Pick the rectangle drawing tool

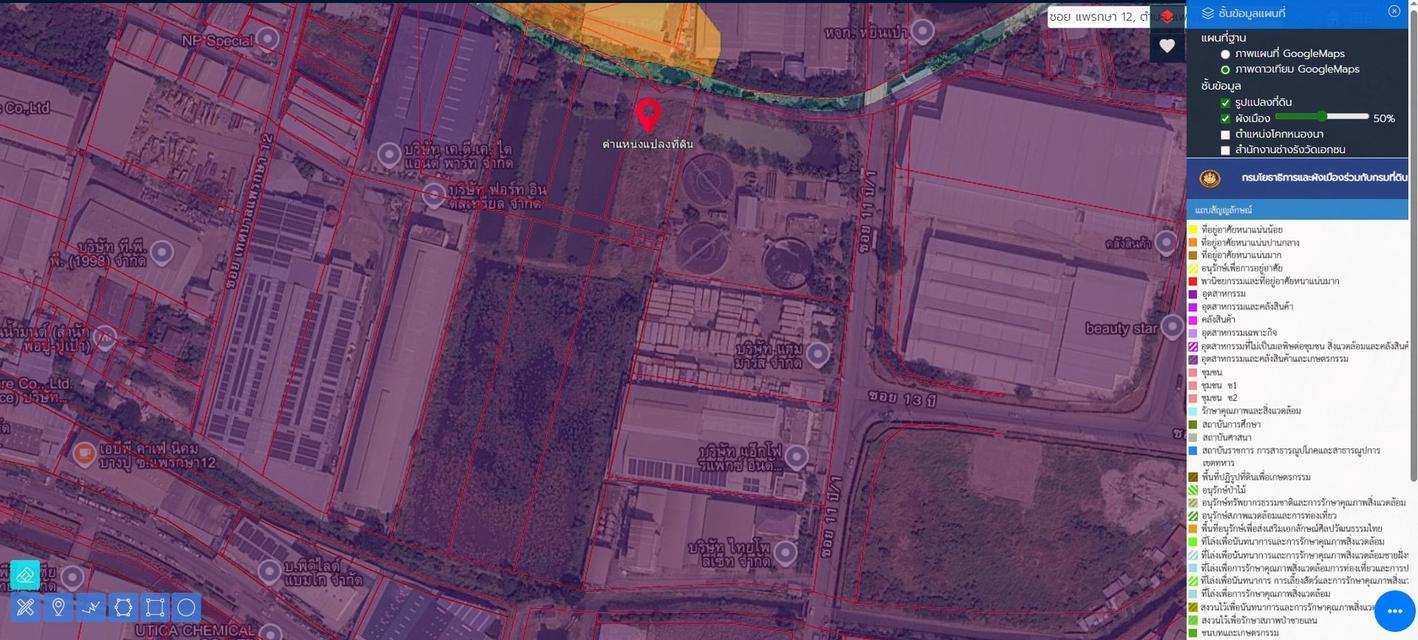[155, 607]
